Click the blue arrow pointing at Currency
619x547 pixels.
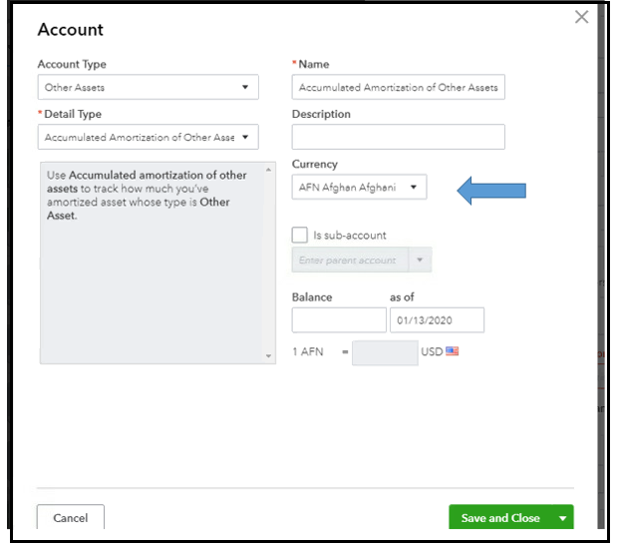click(x=492, y=190)
